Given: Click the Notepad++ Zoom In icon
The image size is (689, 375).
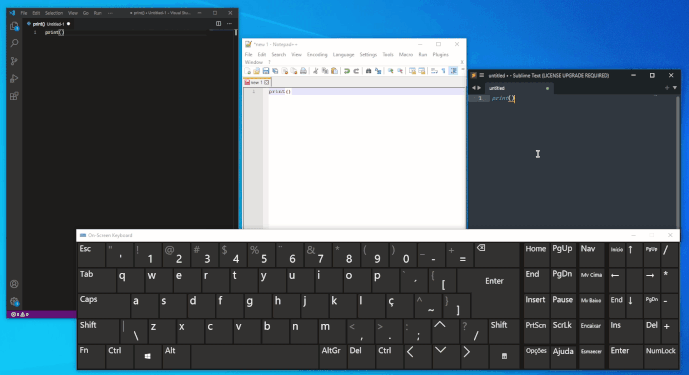Looking at the screenshot, I should pos(390,71).
